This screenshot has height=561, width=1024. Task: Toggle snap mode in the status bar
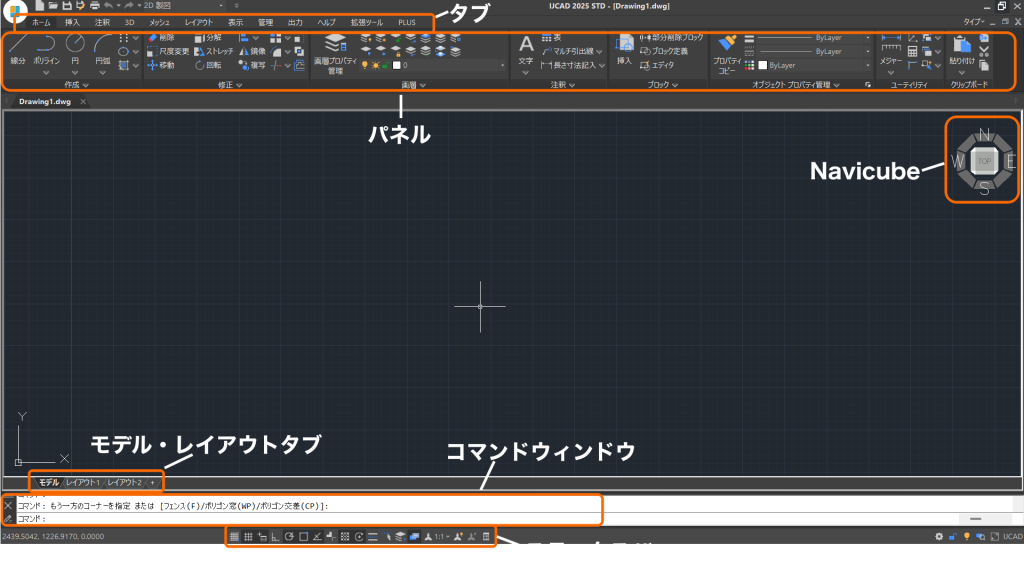pos(248,537)
